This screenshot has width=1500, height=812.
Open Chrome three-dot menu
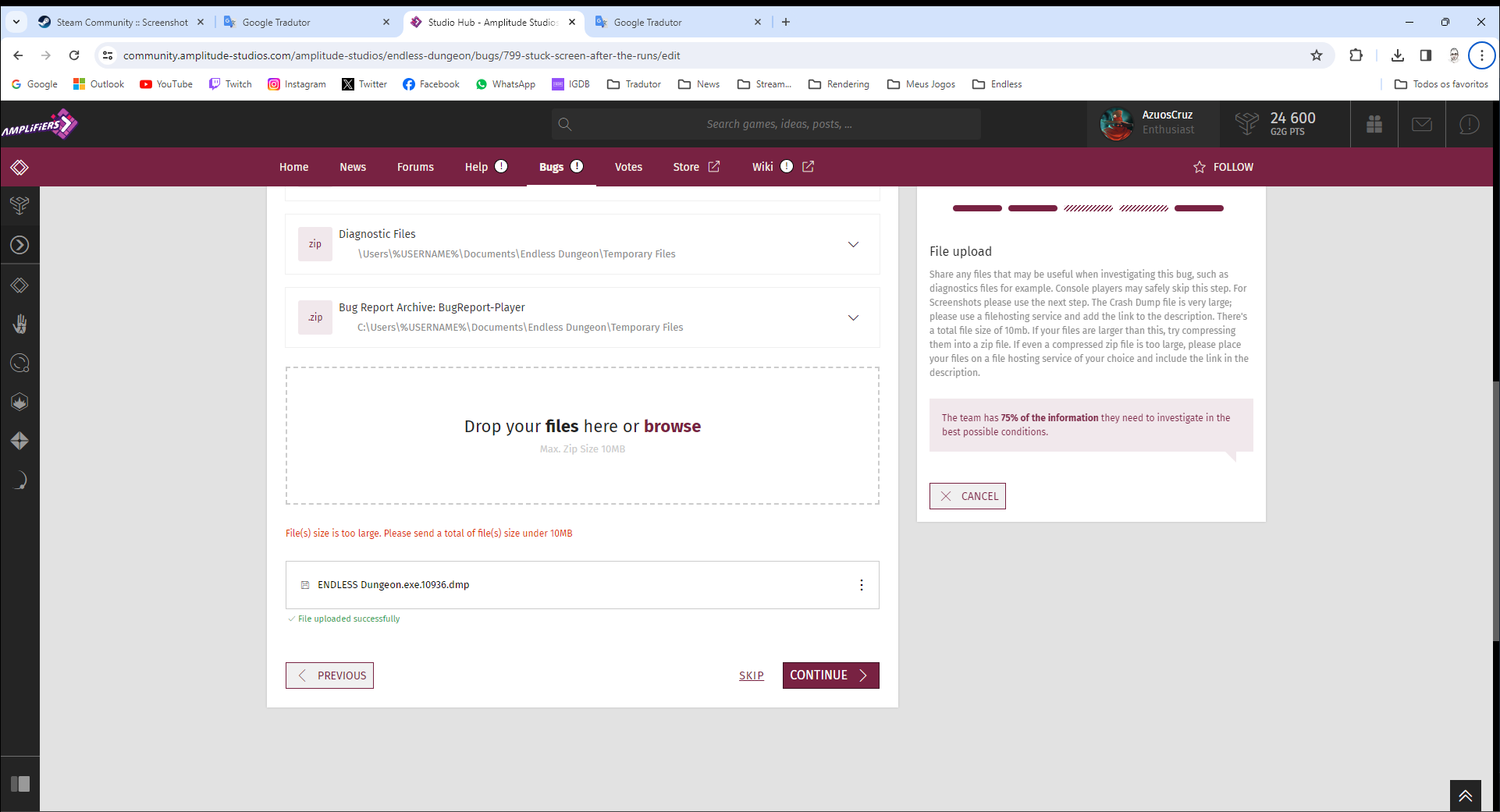click(1481, 55)
